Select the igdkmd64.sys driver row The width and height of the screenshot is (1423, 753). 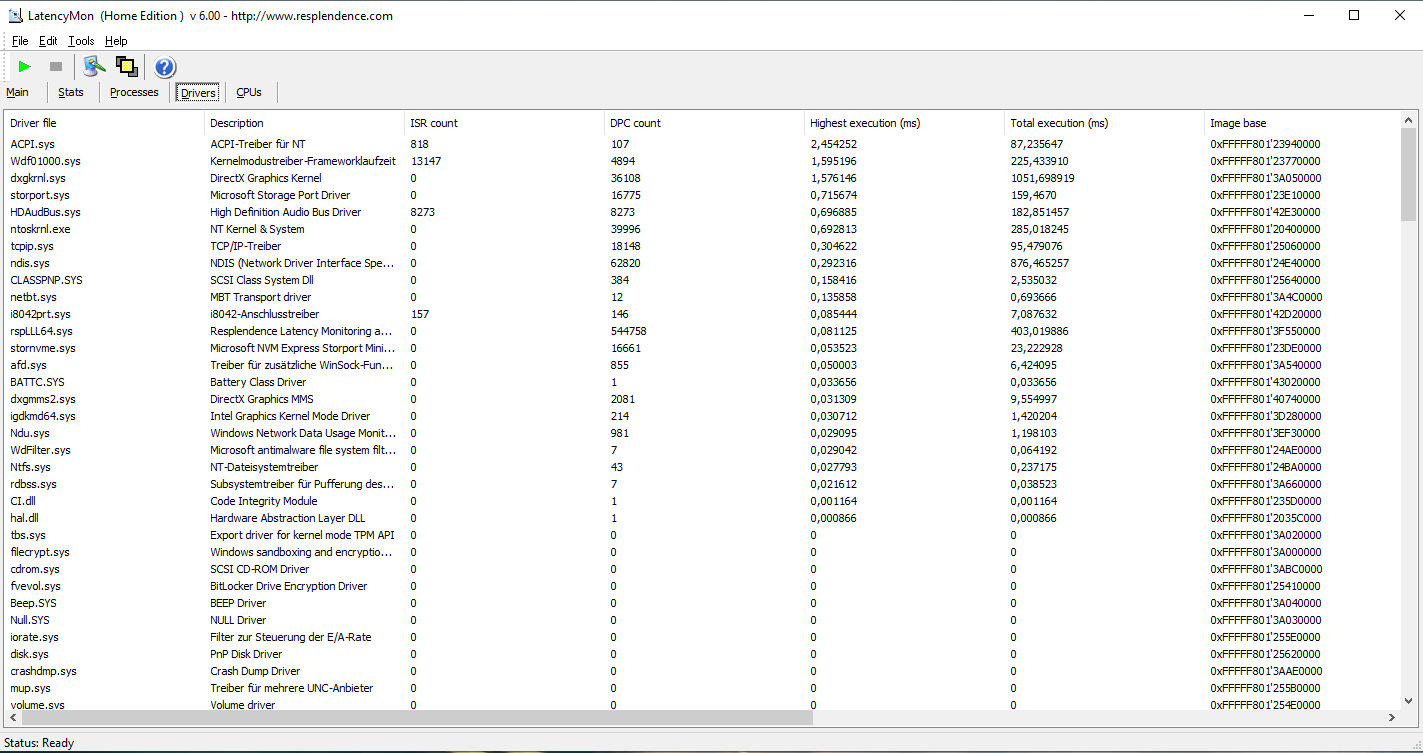click(702, 416)
